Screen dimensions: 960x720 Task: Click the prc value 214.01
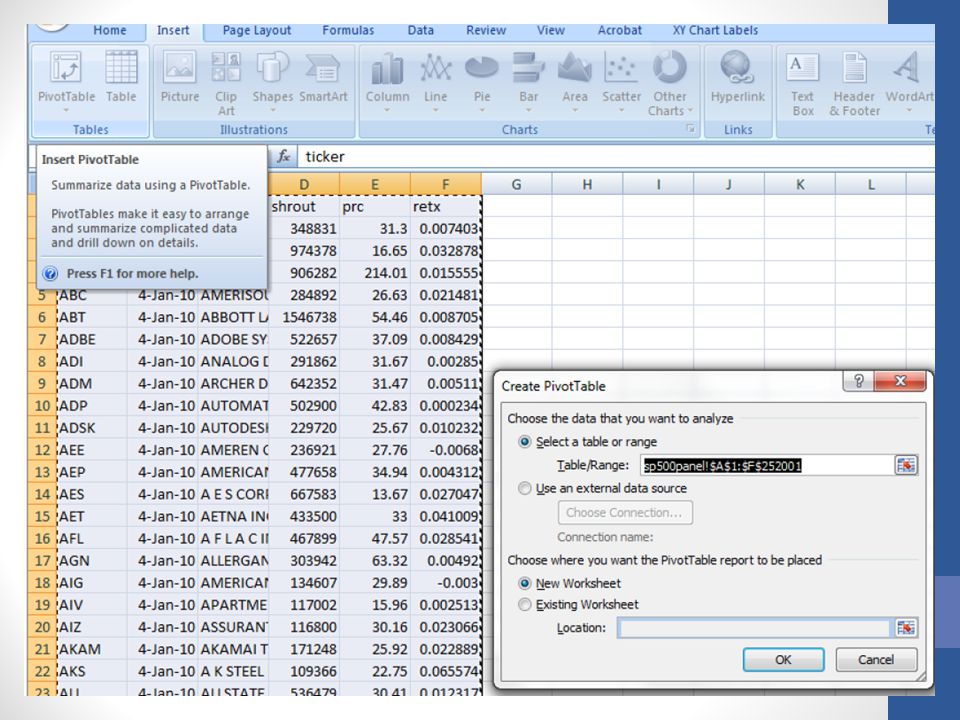(x=375, y=272)
